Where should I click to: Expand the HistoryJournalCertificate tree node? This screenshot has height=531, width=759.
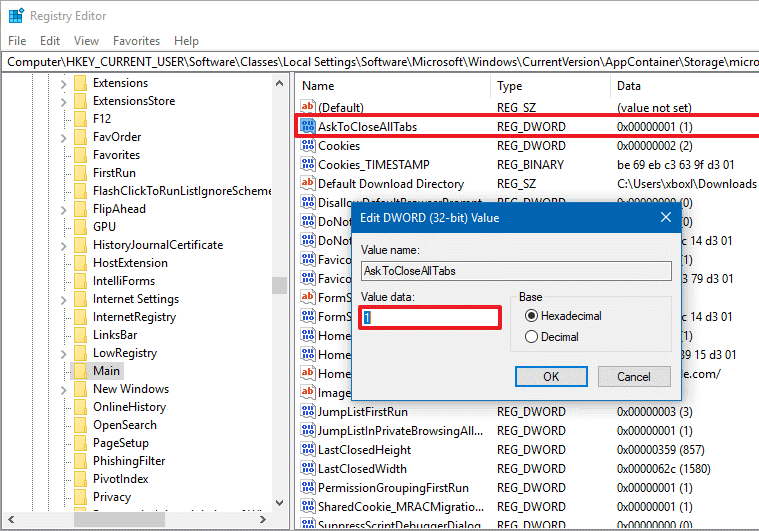point(63,246)
